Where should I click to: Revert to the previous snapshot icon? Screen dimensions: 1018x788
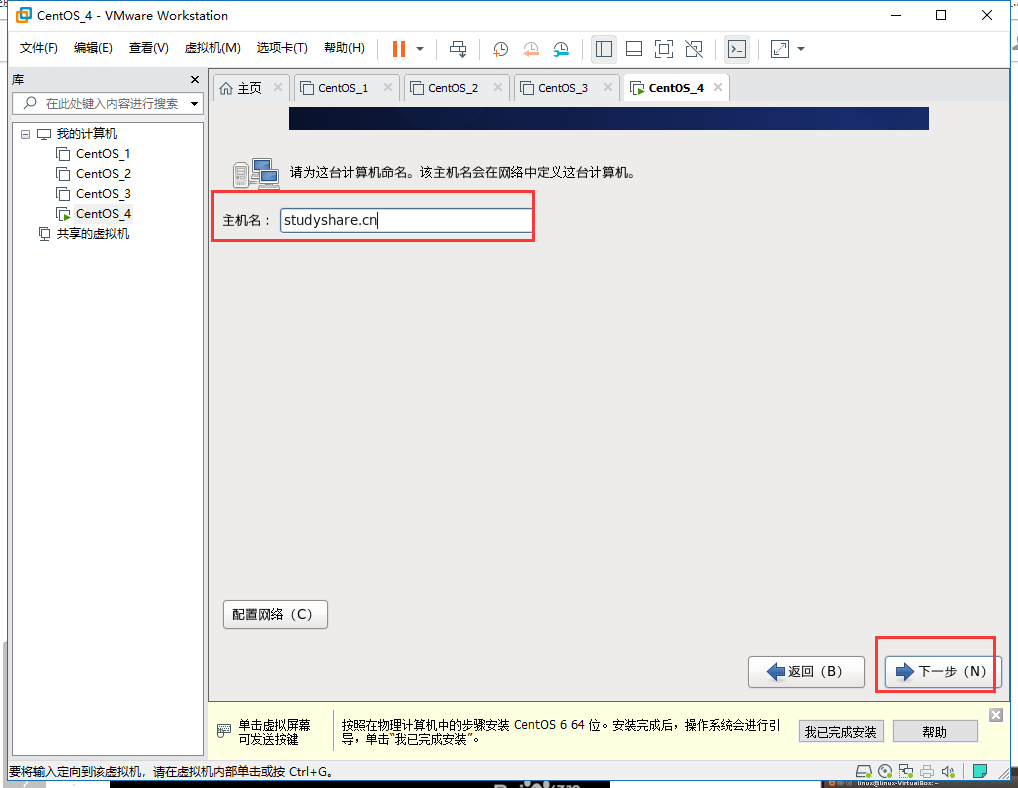point(531,49)
